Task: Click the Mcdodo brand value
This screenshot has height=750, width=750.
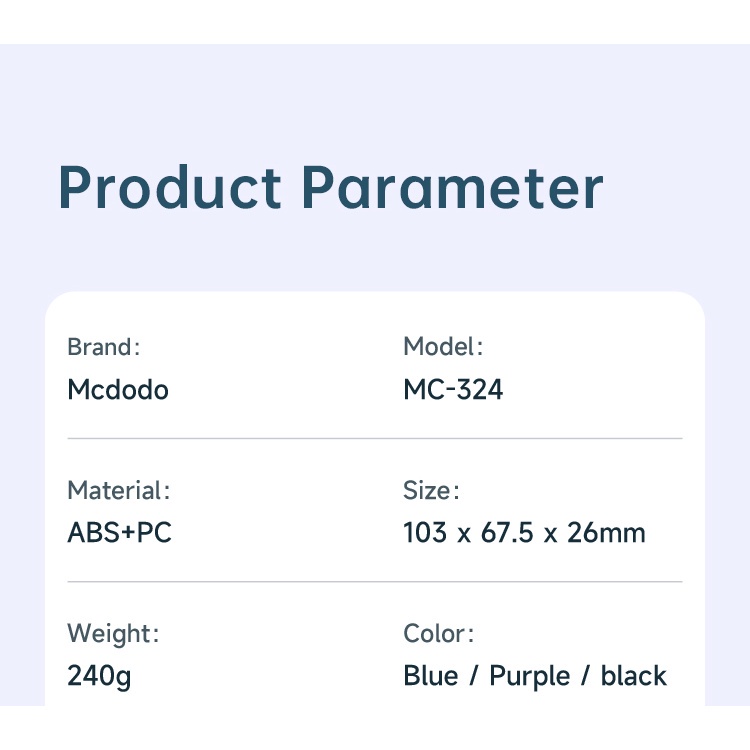Action: [x=118, y=389]
